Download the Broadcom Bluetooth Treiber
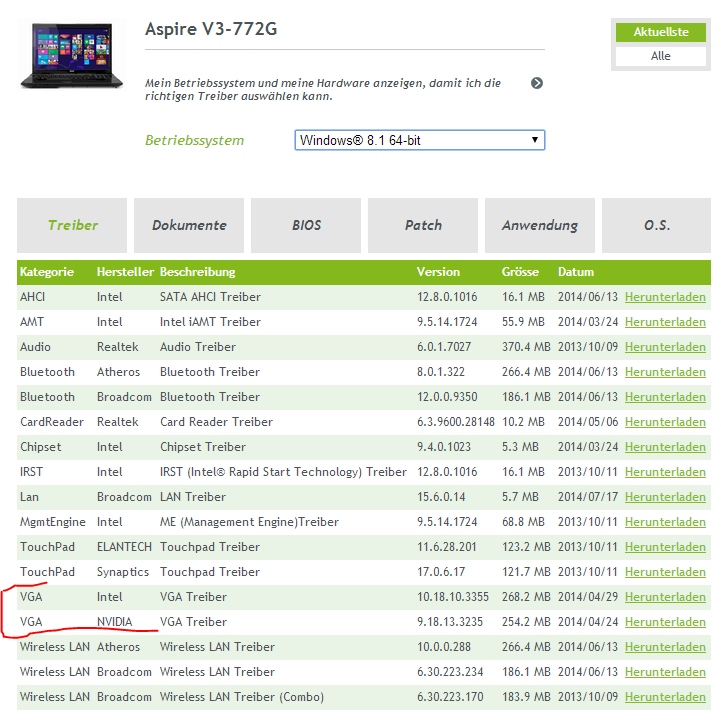 [665, 397]
